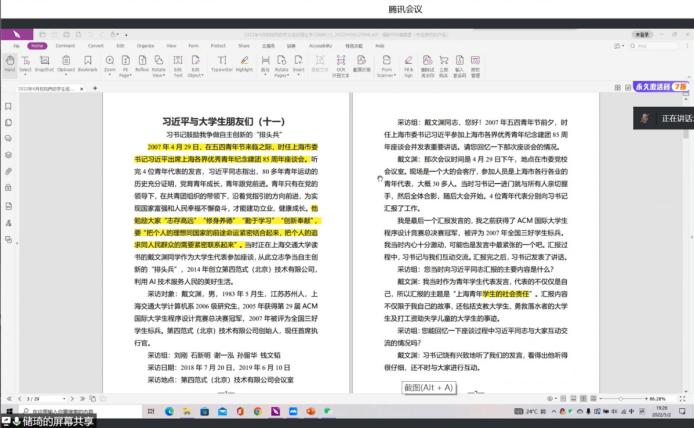This screenshot has height=428, width=694.
Task: Click the zoom slider handle
Action: tap(621, 398)
